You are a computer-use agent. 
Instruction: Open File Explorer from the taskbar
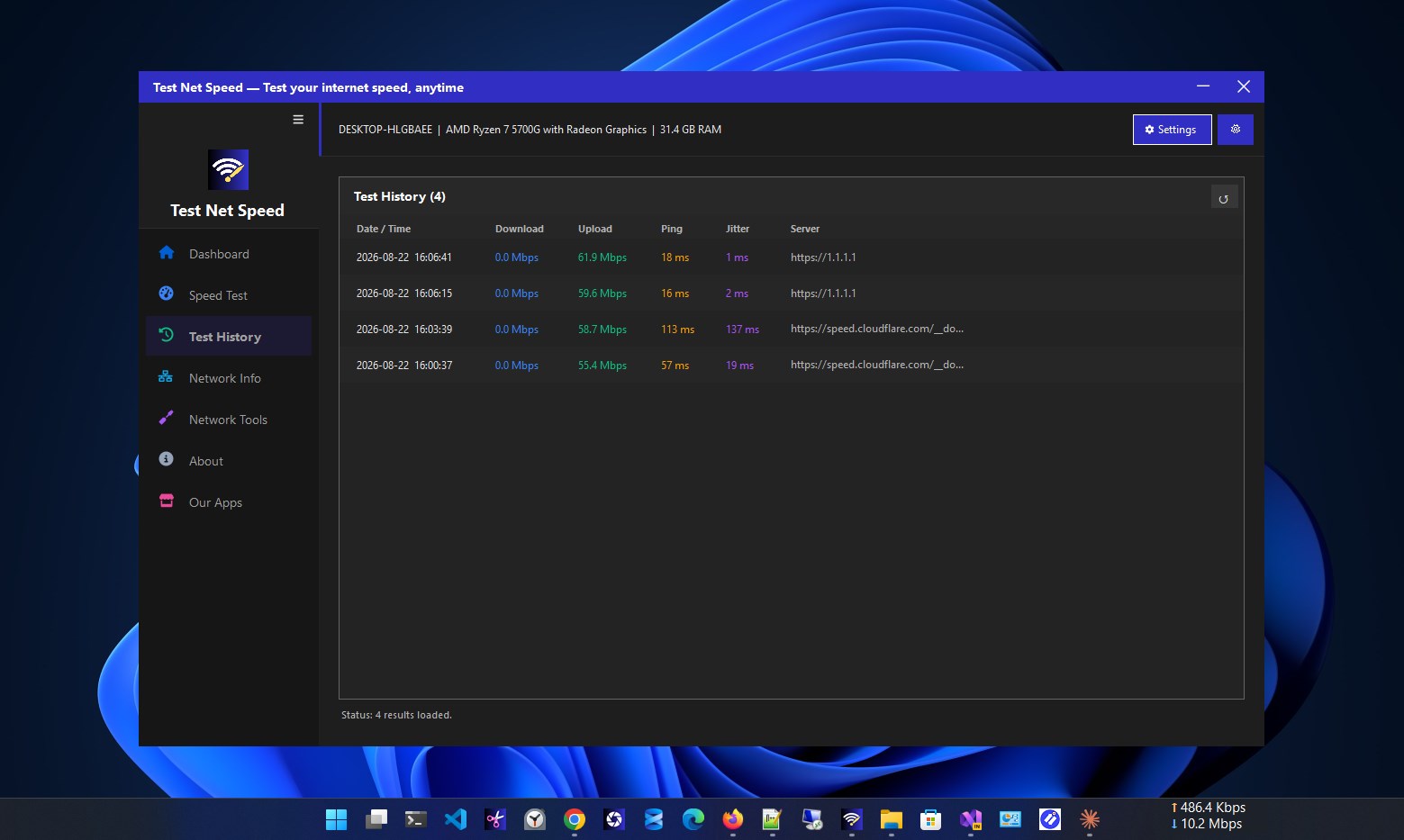point(892,819)
